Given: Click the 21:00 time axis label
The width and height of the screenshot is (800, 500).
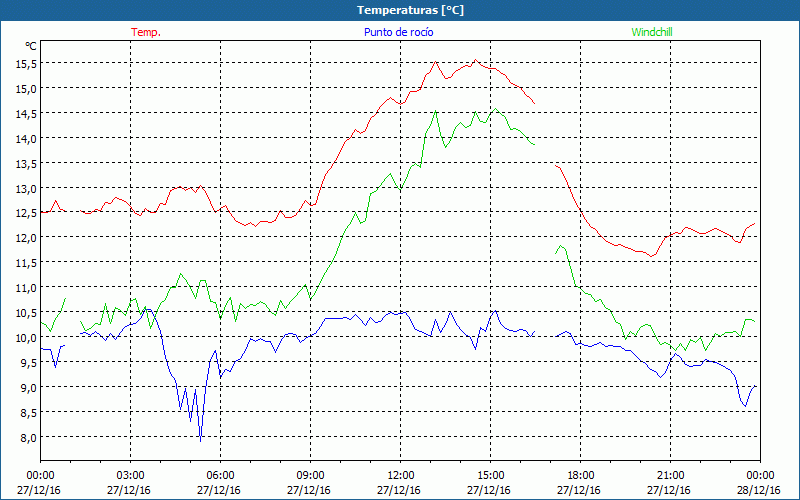Looking at the screenshot, I should [670, 476].
